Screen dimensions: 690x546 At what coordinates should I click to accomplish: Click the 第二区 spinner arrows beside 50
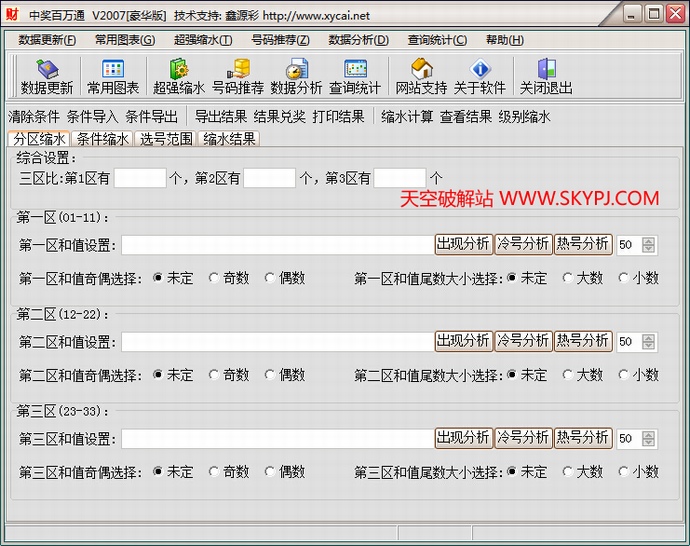point(649,341)
